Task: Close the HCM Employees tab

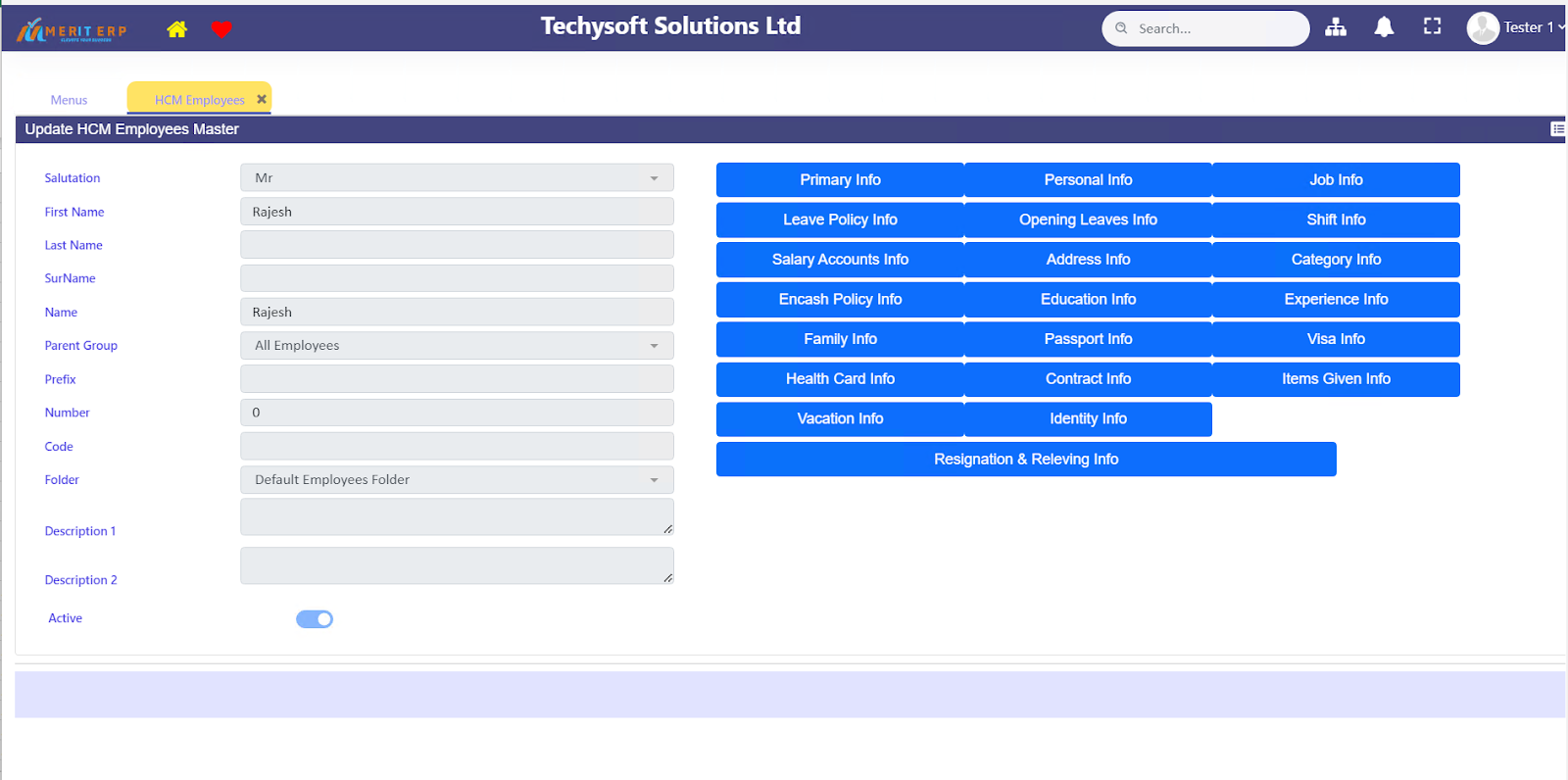Action: (262, 99)
